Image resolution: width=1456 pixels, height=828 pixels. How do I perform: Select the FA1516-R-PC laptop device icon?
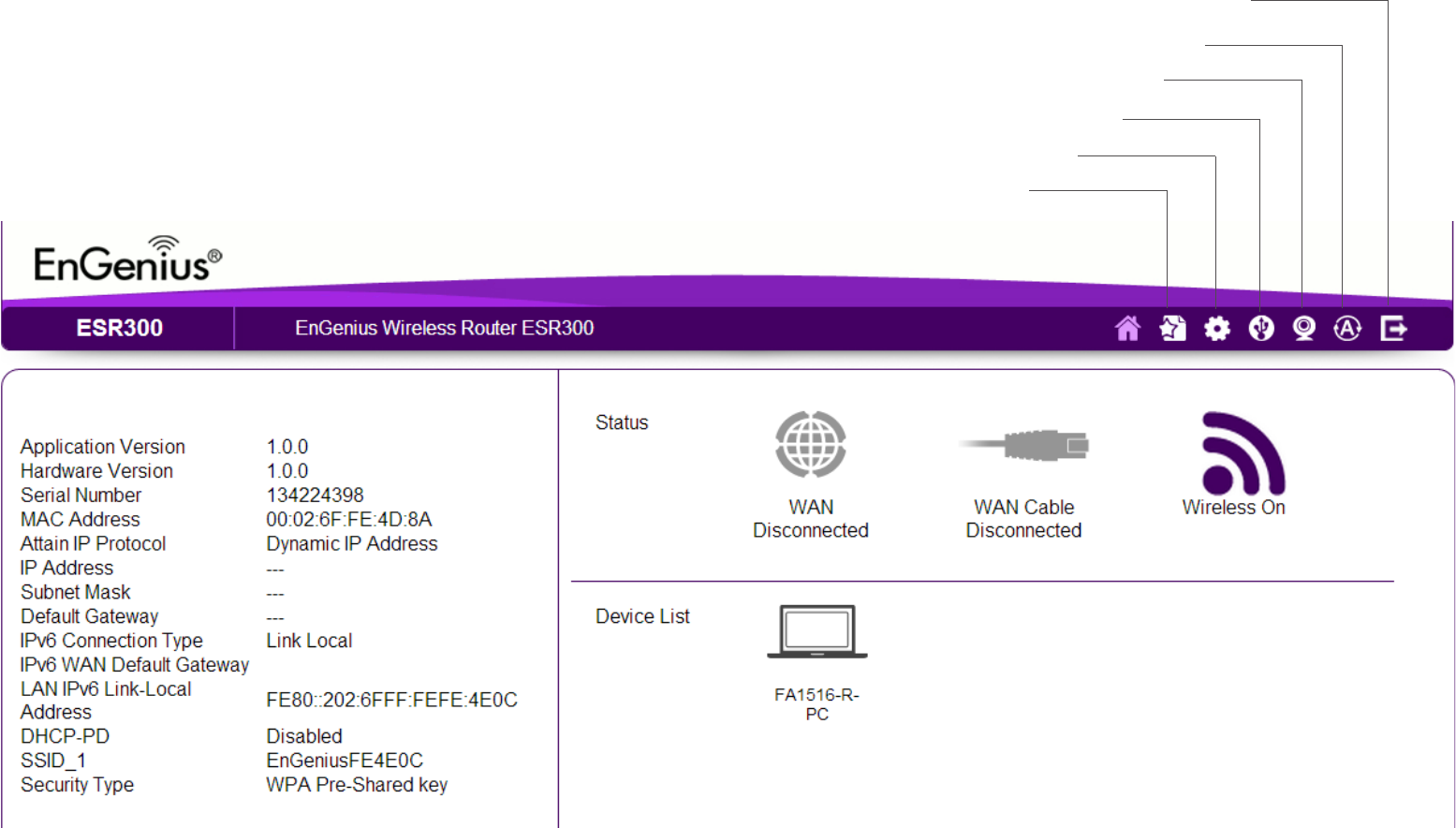[817, 631]
